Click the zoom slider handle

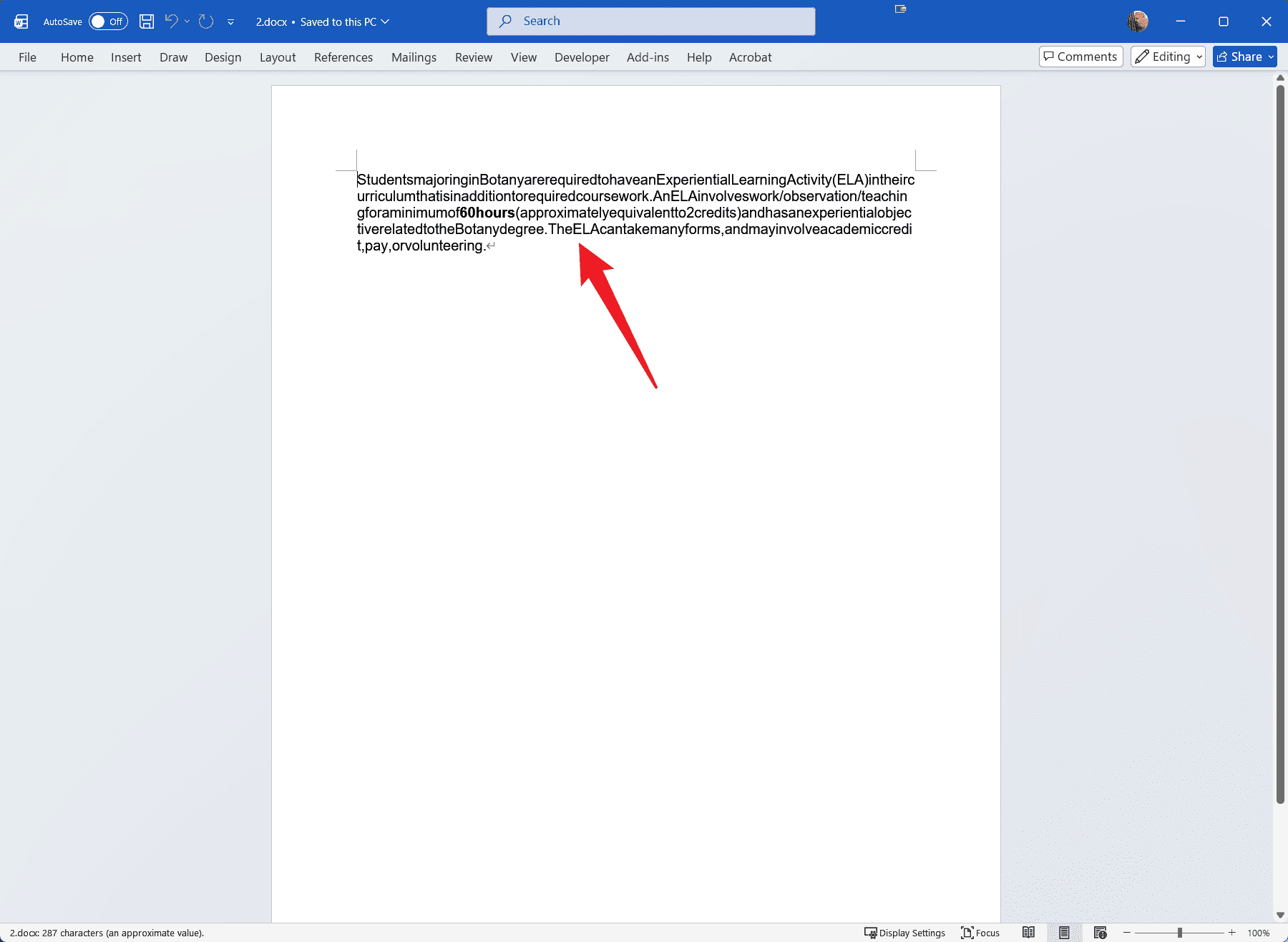(x=1180, y=933)
